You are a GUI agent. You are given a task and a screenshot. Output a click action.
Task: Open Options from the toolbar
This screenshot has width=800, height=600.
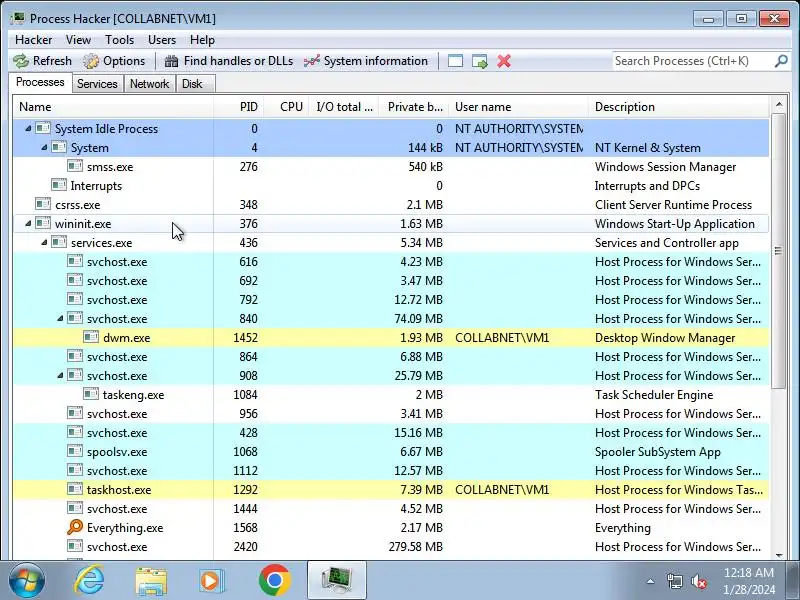114,61
